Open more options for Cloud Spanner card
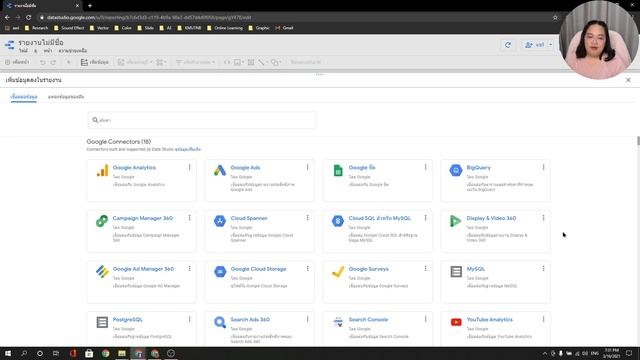This screenshot has height=360, width=640. pyautogui.click(x=307, y=218)
